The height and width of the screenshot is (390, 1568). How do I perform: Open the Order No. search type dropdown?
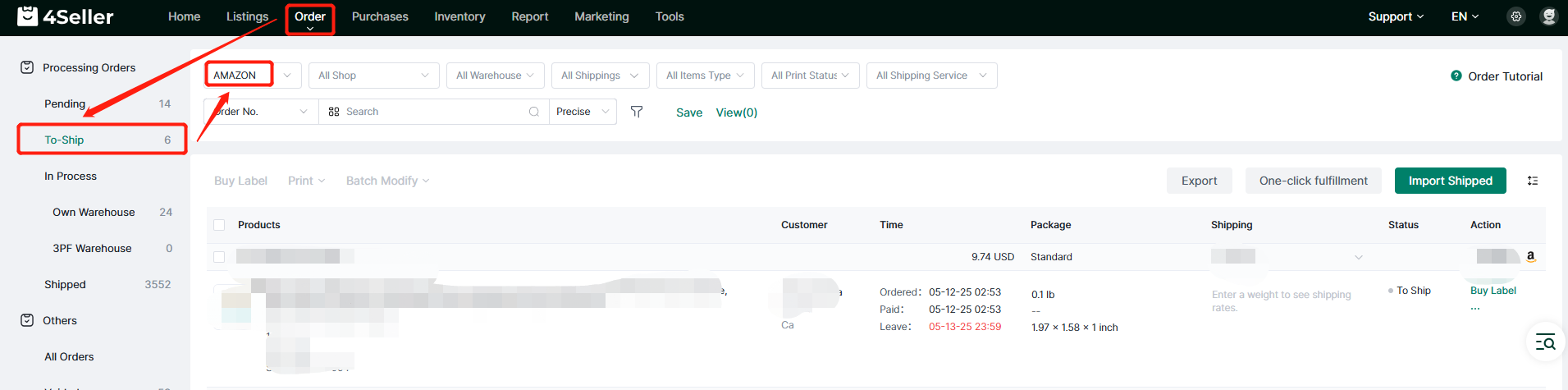tap(261, 112)
